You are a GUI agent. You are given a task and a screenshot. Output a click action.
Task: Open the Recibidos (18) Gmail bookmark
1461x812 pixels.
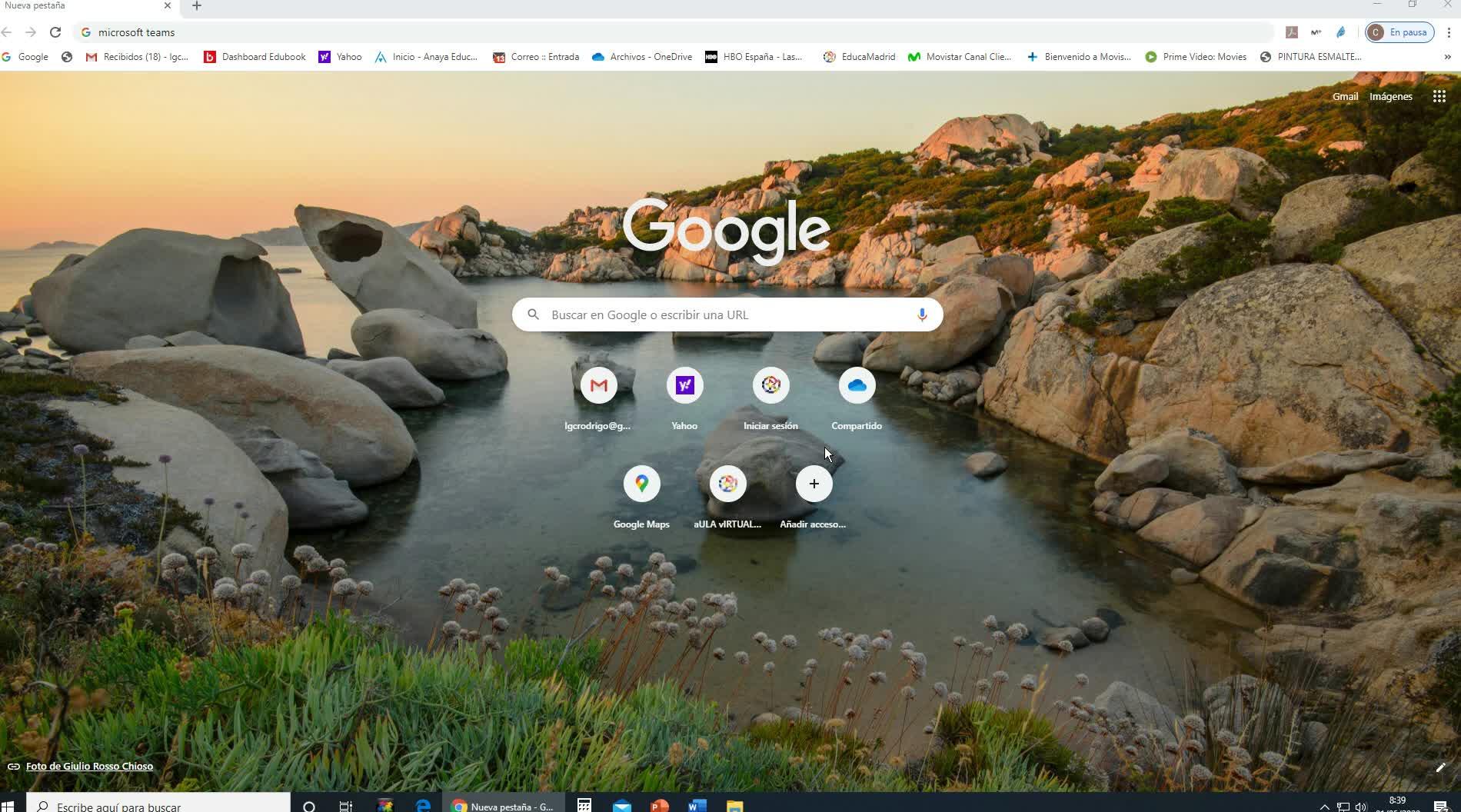point(137,57)
